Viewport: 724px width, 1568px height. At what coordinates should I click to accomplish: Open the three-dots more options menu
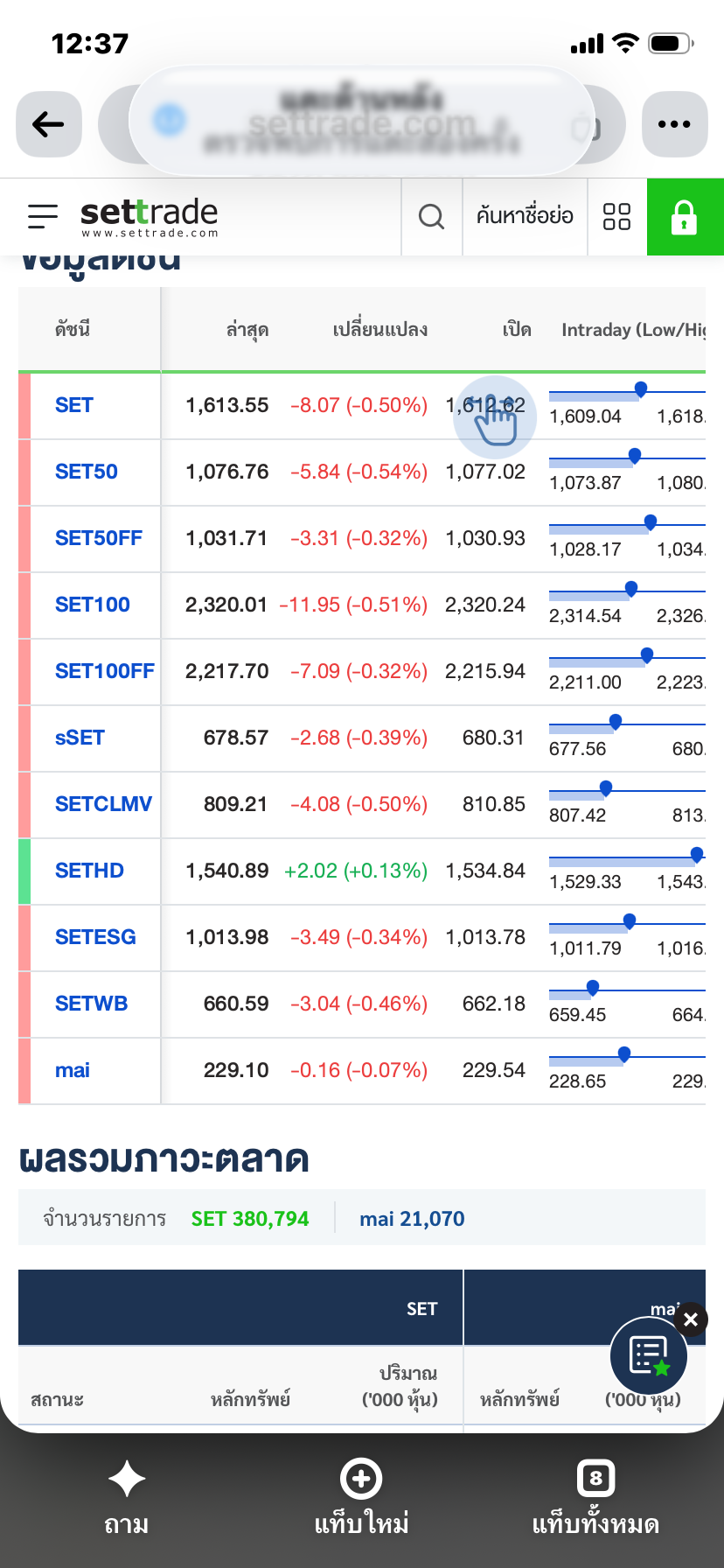(674, 124)
